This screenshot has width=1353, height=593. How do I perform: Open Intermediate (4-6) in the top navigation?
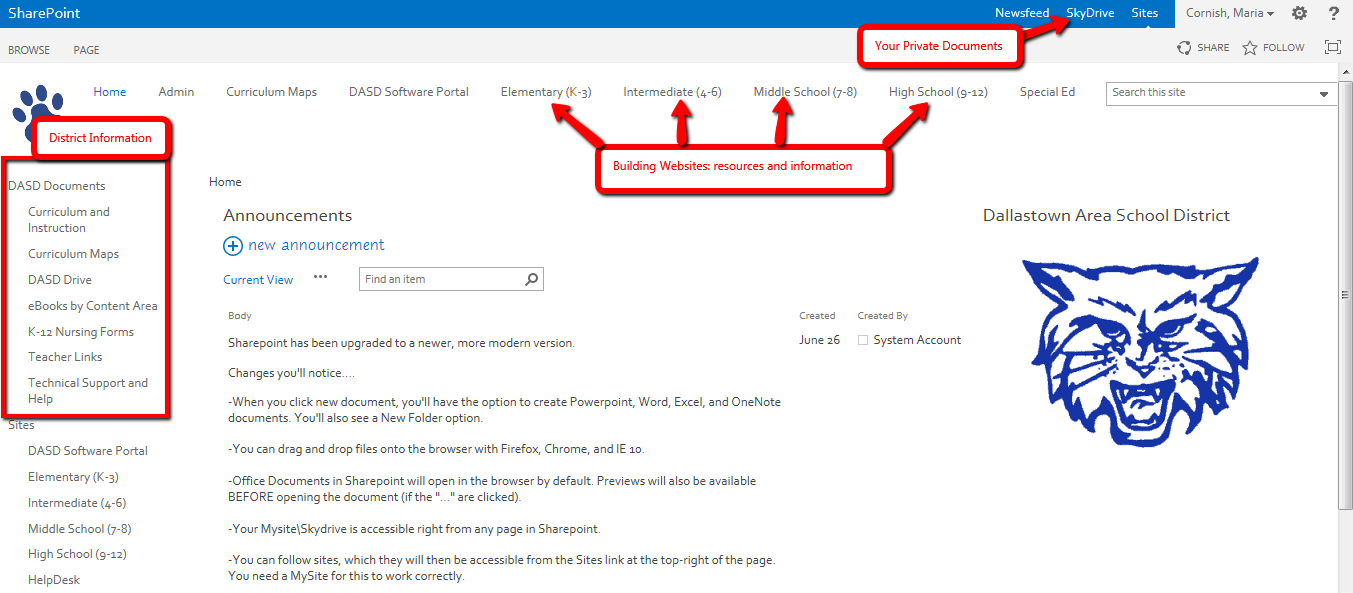(x=672, y=92)
